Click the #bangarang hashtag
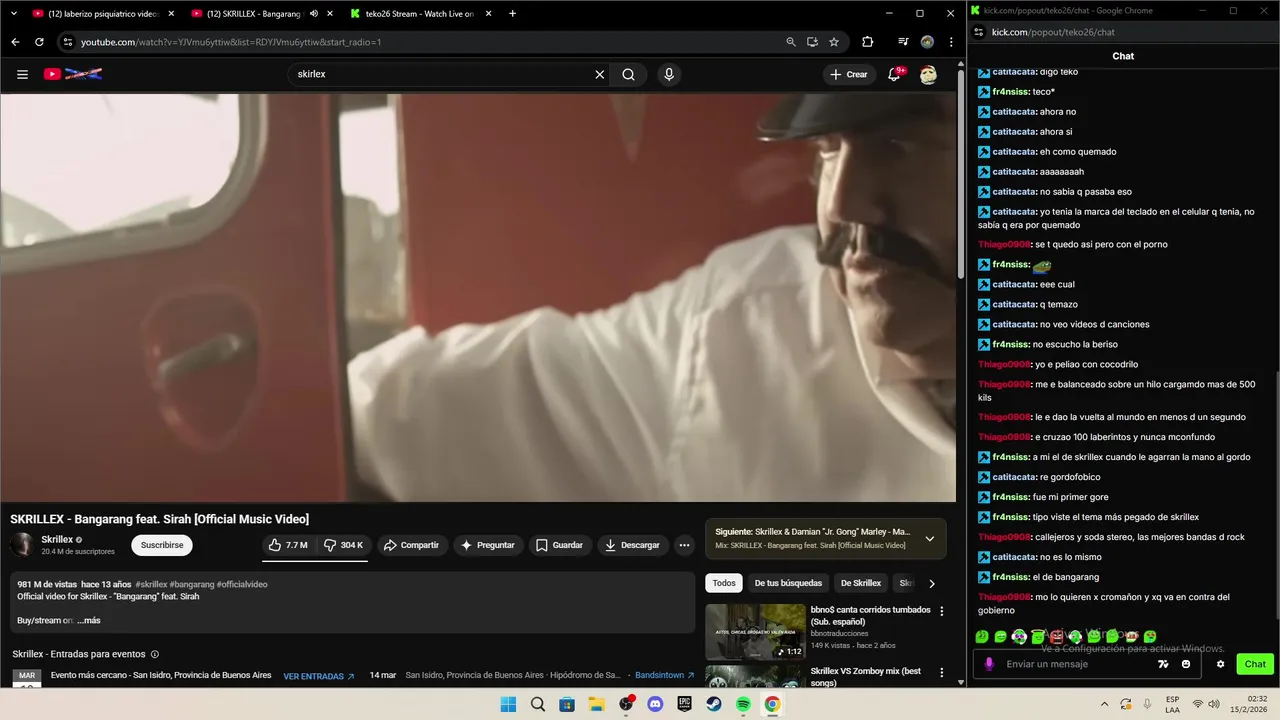Viewport: 1280px width, 720px height. pyautogui.click(x=190, y=584)
